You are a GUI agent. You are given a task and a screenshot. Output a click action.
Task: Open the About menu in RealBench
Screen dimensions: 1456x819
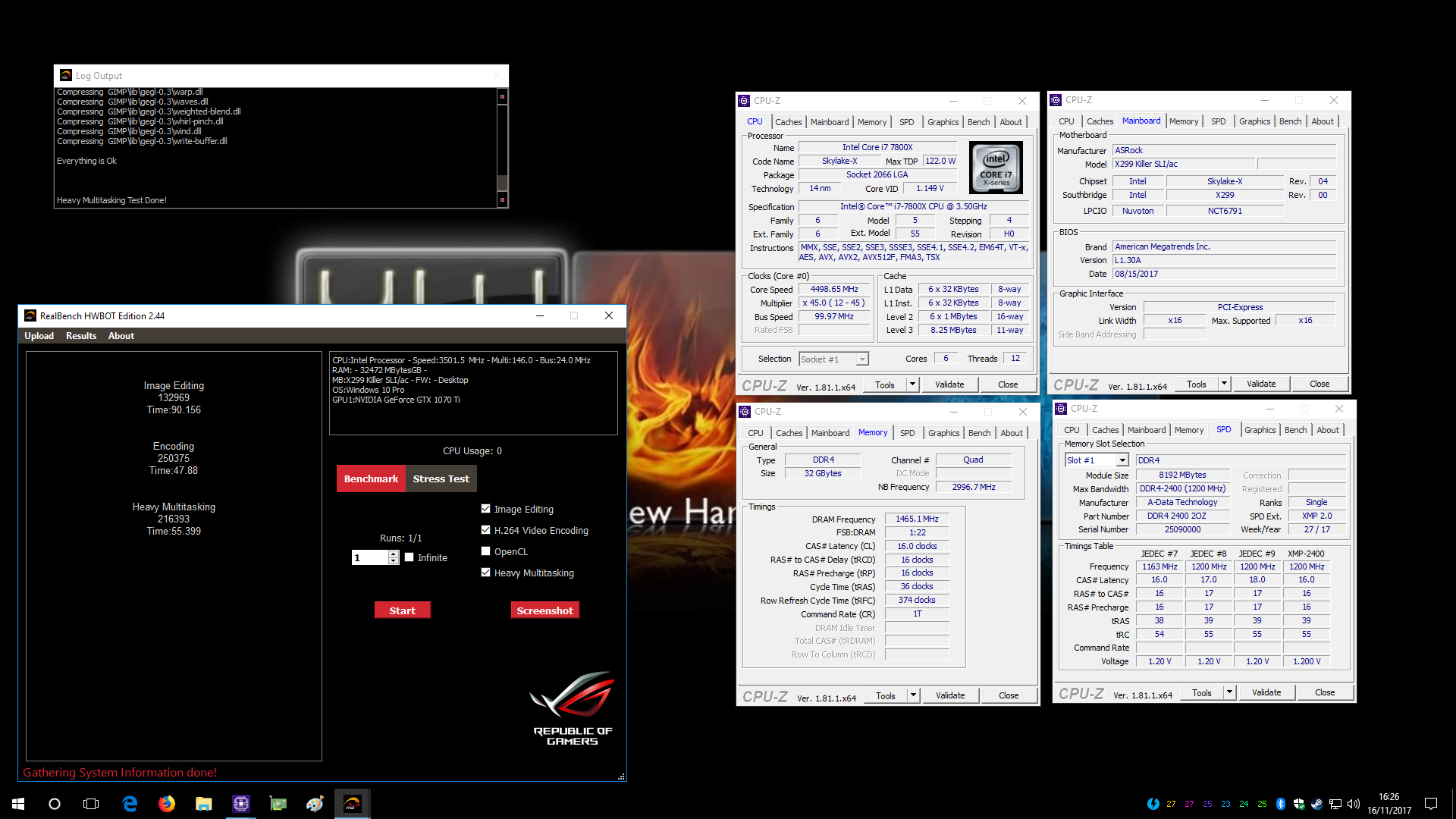pyautogui.click(x=121, y=336)
